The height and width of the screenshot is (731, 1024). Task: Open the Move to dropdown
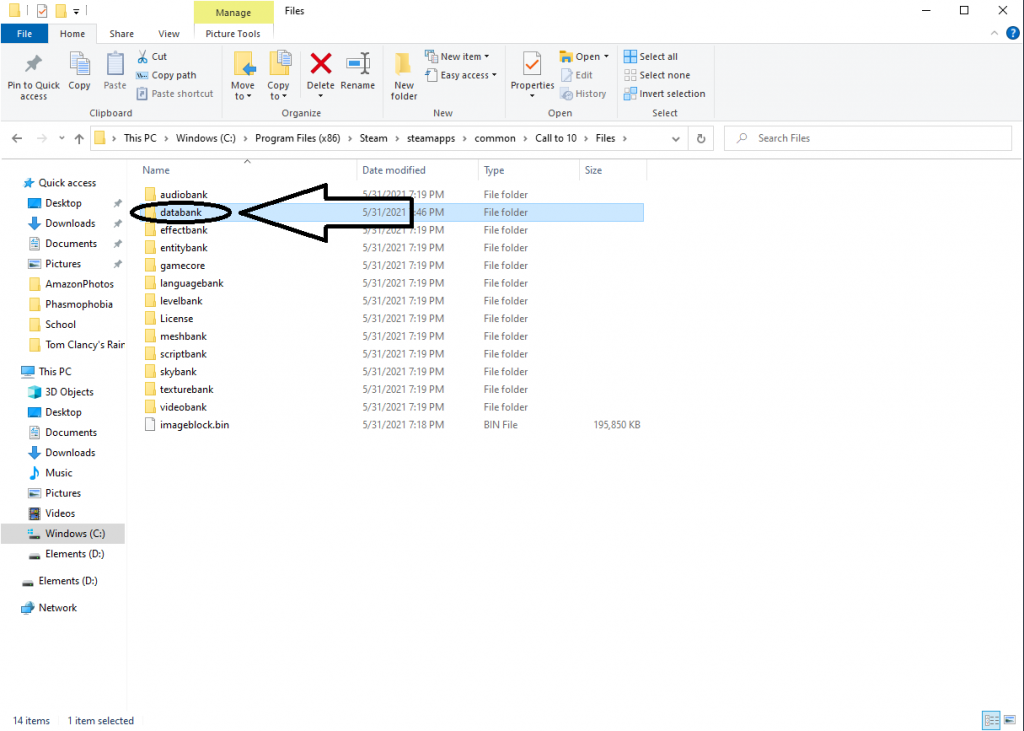coord(242,75)
